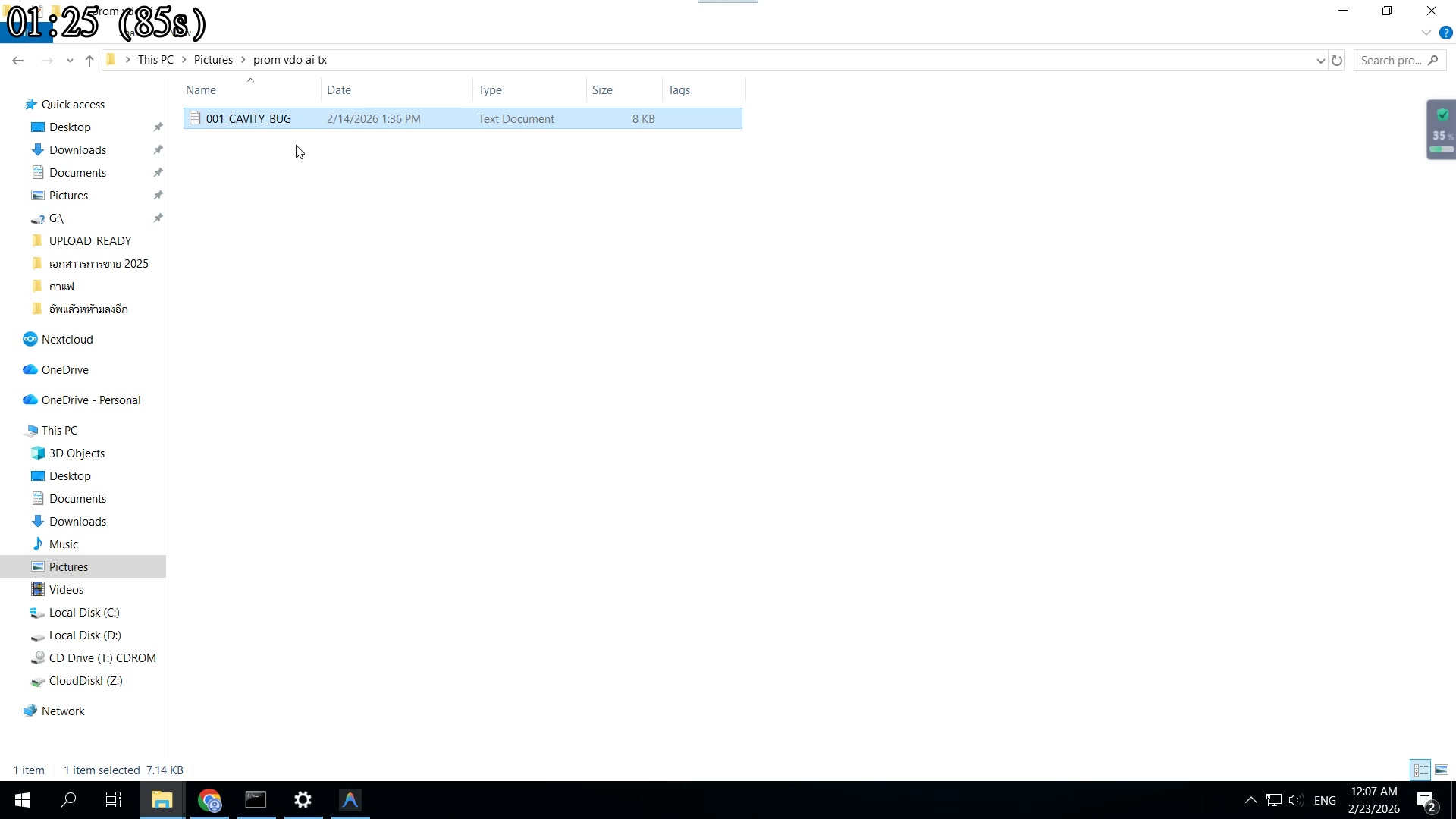The height and width of the screenshot is (819, 1456).
Task: Open the Help question mark icon
Action: click(1445, 33)
